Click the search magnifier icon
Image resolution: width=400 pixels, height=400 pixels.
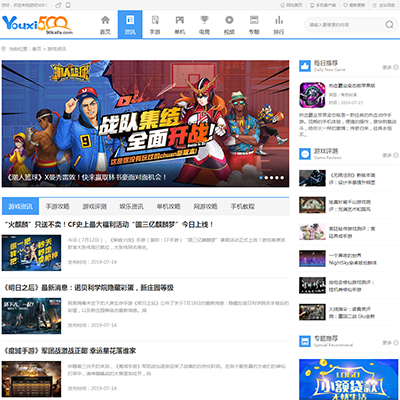coord(389,25)
